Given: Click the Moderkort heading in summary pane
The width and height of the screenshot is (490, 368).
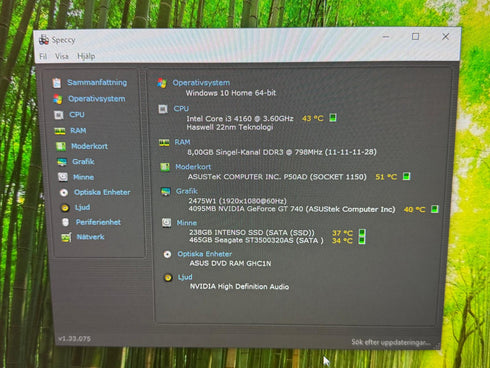Looking at the screenshot, I should coord(193,167).
